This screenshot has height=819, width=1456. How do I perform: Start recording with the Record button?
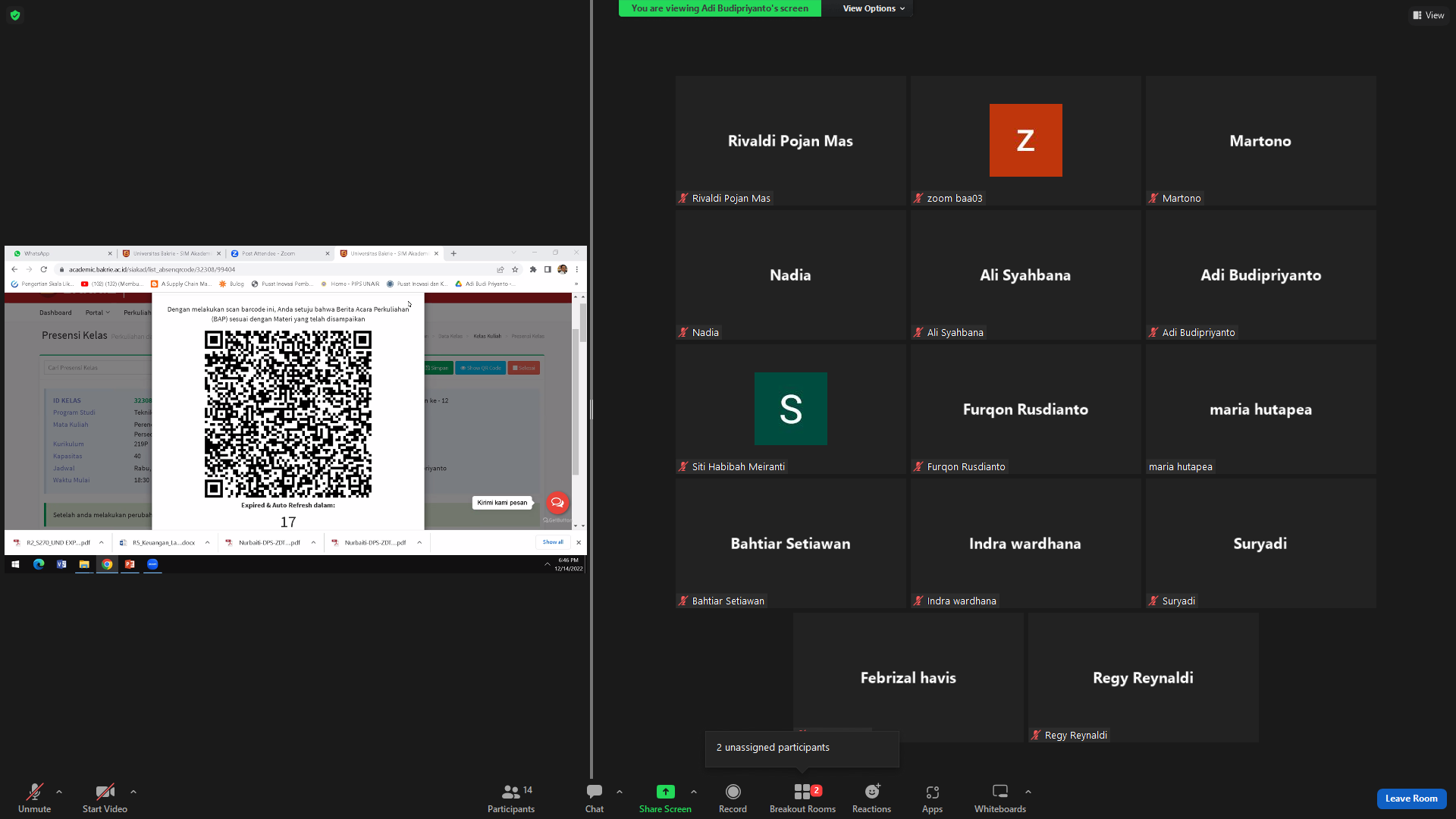733,798
